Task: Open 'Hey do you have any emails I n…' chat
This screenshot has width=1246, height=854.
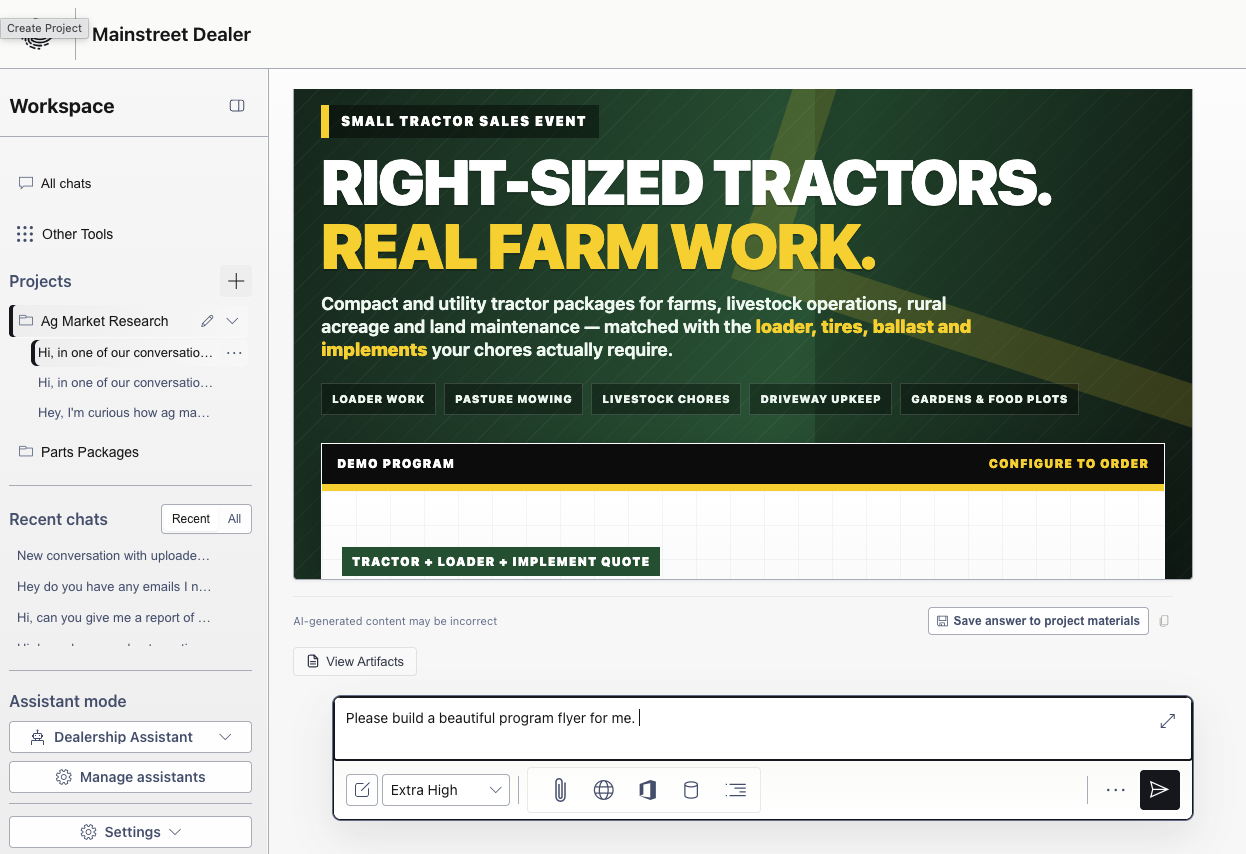Action: 114,587
